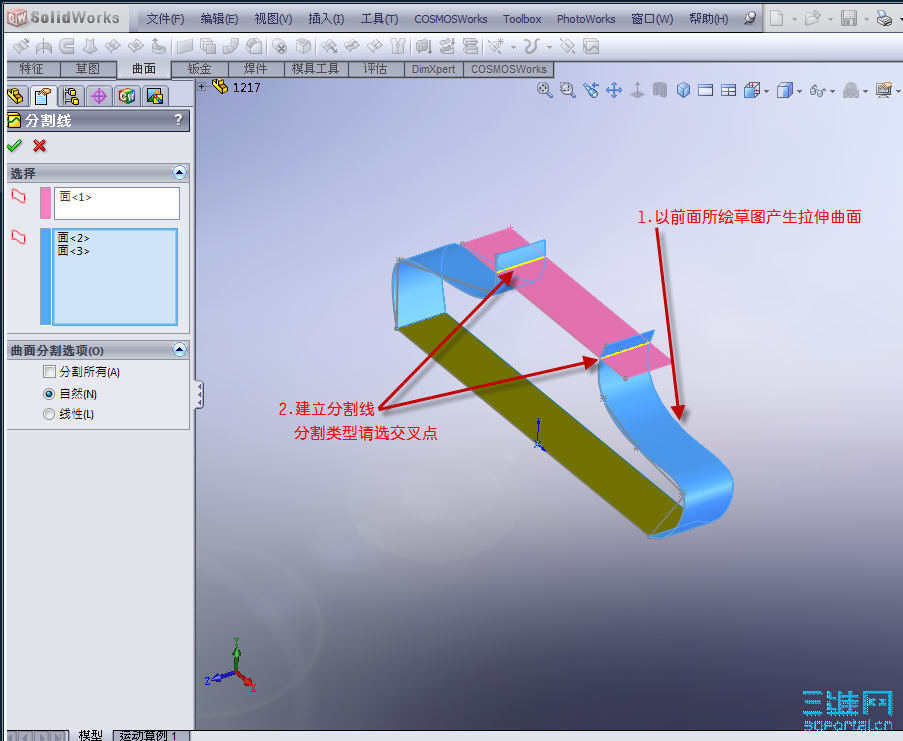The height and width of the screenshot is (741, 903).
Task: Open the PhotoWorks menu
Action: (586, 19)
